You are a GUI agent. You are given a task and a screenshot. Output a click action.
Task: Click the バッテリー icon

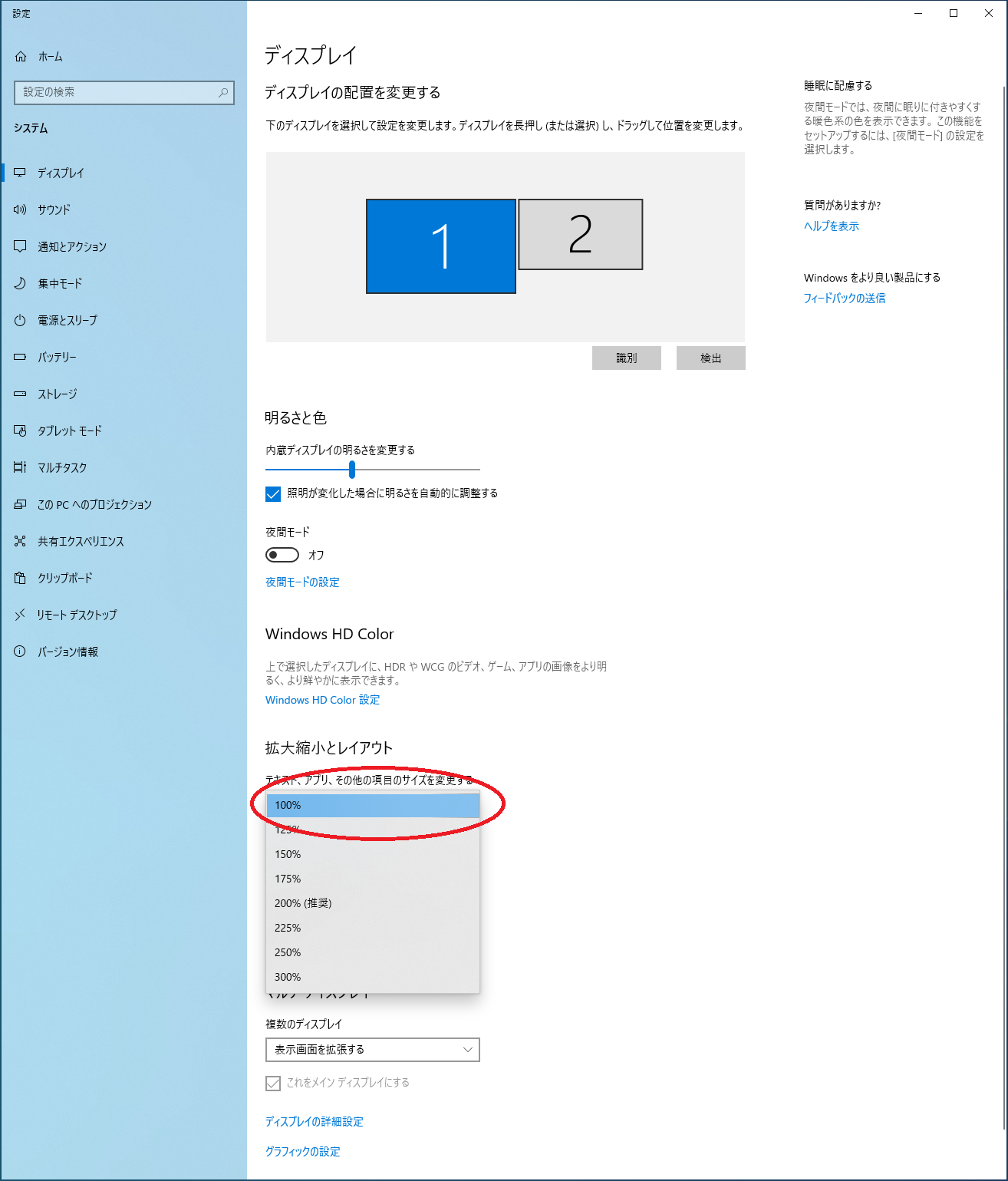pyautogui.click(x=21, y=357)
